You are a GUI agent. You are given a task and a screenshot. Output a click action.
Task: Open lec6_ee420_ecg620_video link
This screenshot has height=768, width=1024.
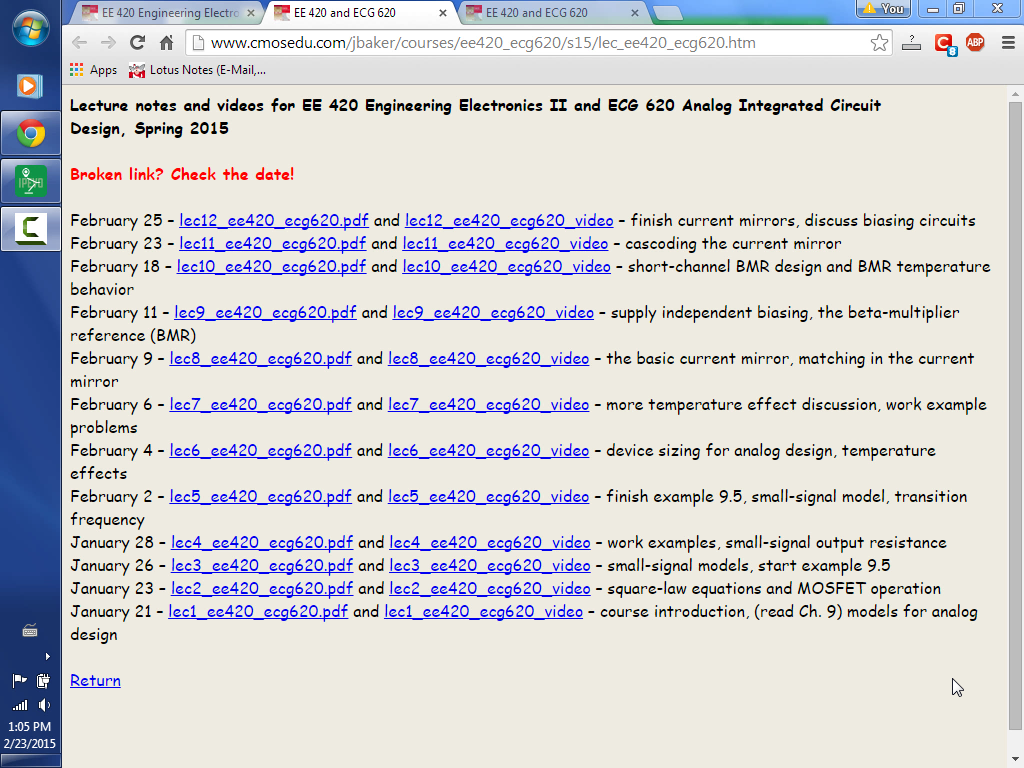[x=488, y=451]
